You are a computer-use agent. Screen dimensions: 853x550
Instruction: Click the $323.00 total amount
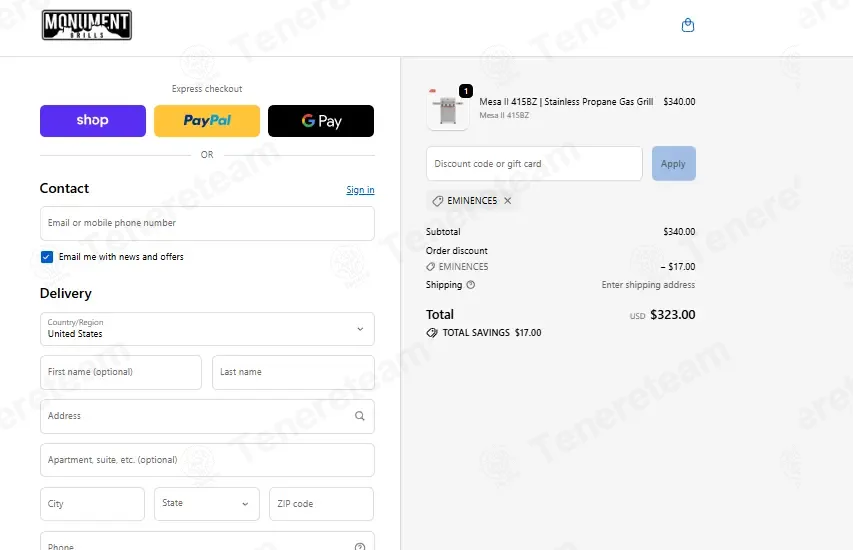click(672, 314)
